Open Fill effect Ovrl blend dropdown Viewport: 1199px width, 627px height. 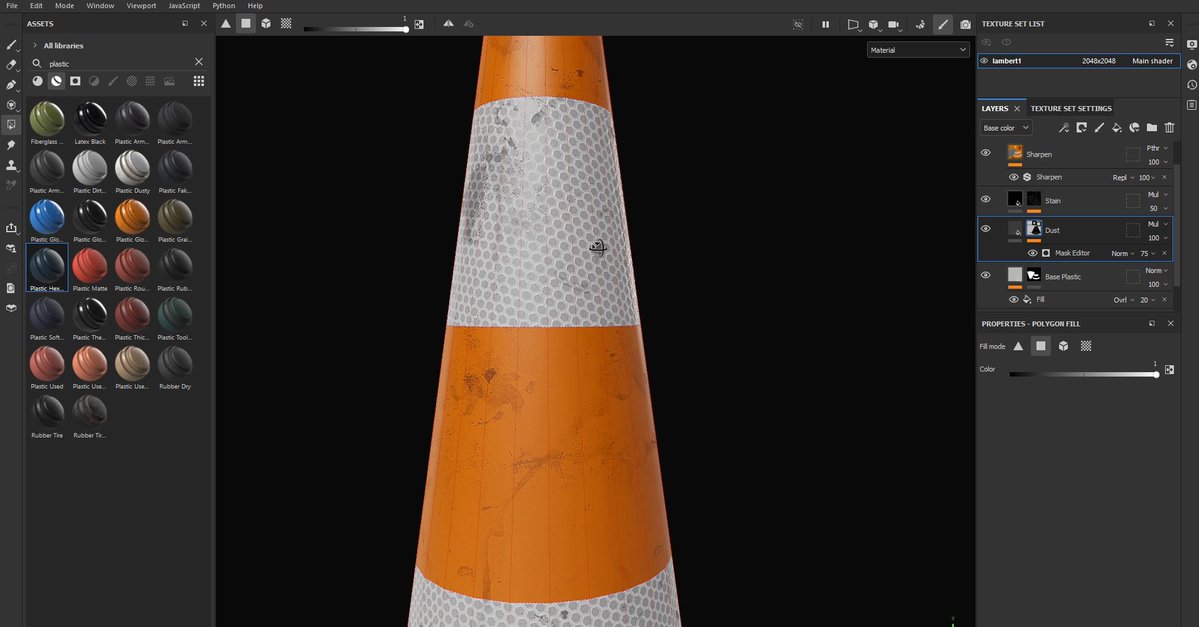[1124, 301]
